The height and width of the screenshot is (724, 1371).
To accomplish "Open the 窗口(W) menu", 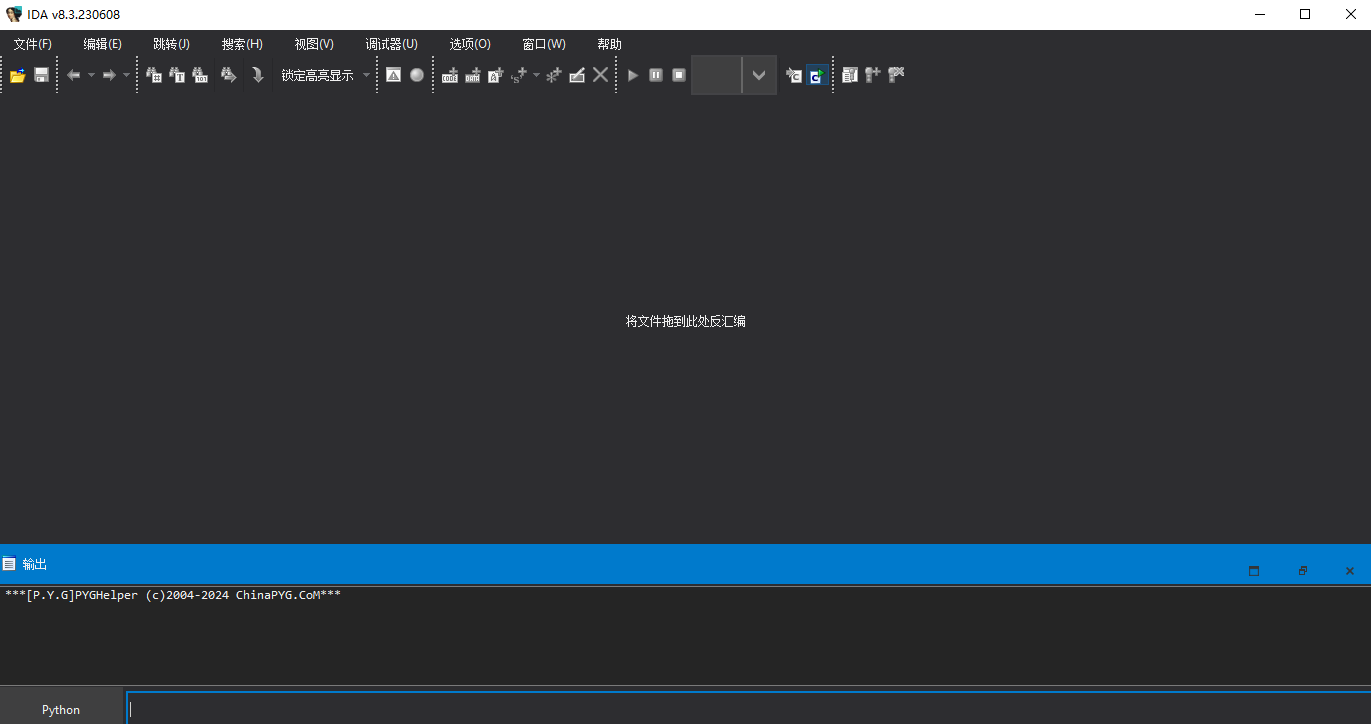I will coord(544,44).
